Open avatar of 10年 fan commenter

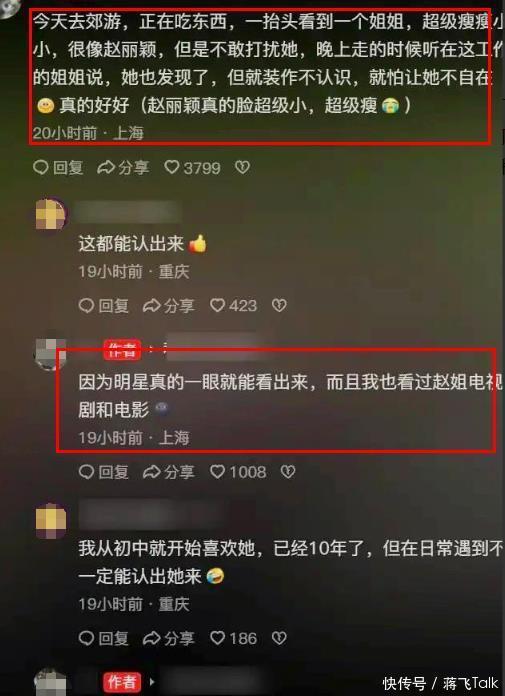pos(51,520)
